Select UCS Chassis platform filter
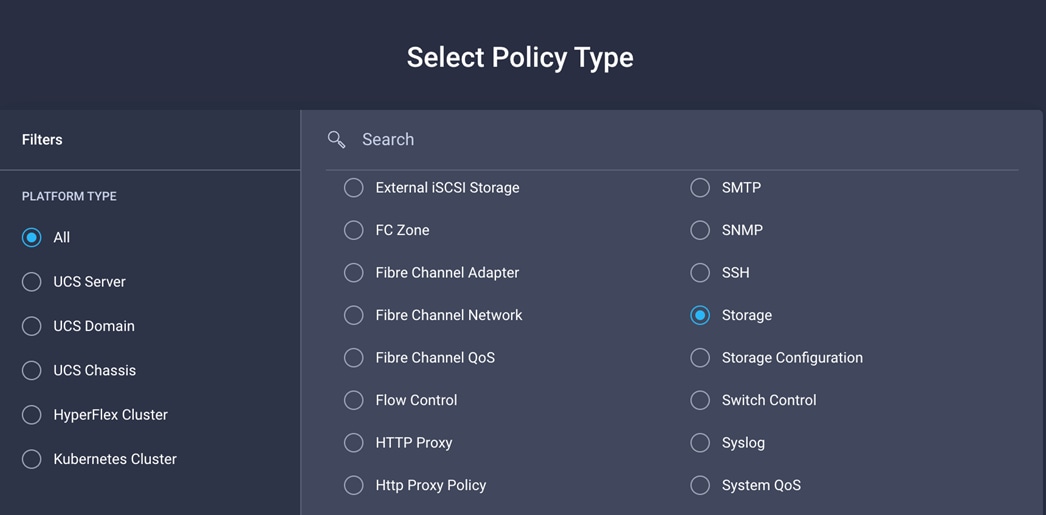The width and height of the screenshot is (1046, 515). pos(31,370)
